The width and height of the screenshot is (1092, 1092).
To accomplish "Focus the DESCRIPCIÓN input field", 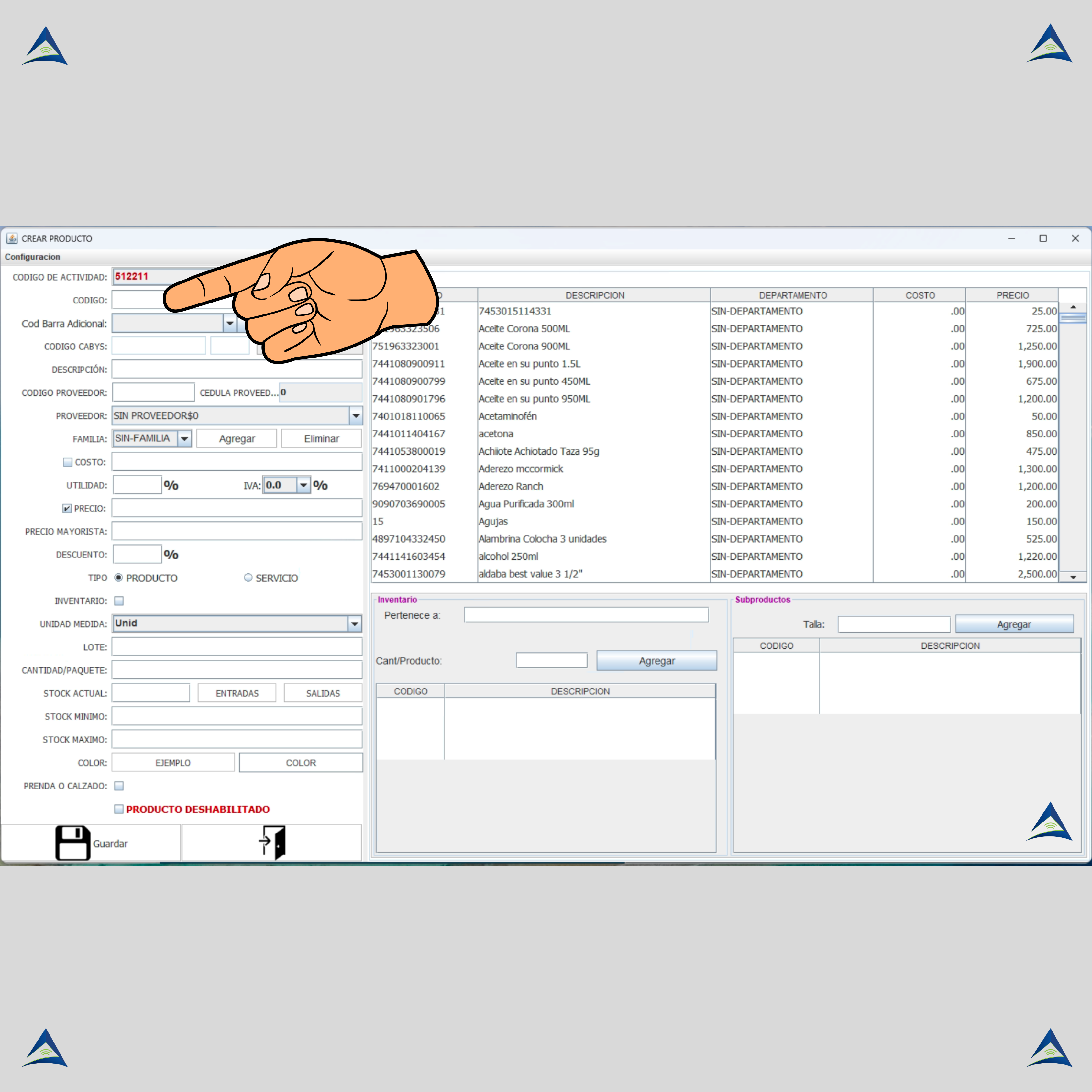I will click(x=237, y=369).
